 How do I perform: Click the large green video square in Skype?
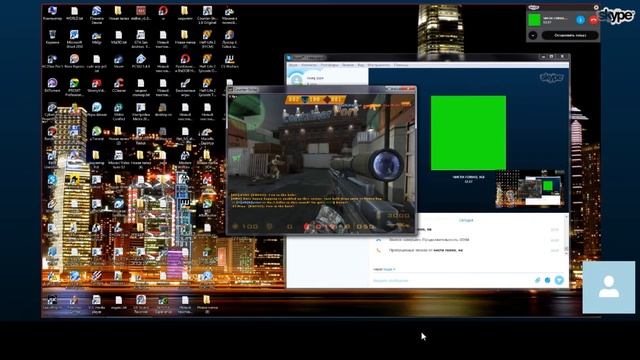(x=468, y=133)
